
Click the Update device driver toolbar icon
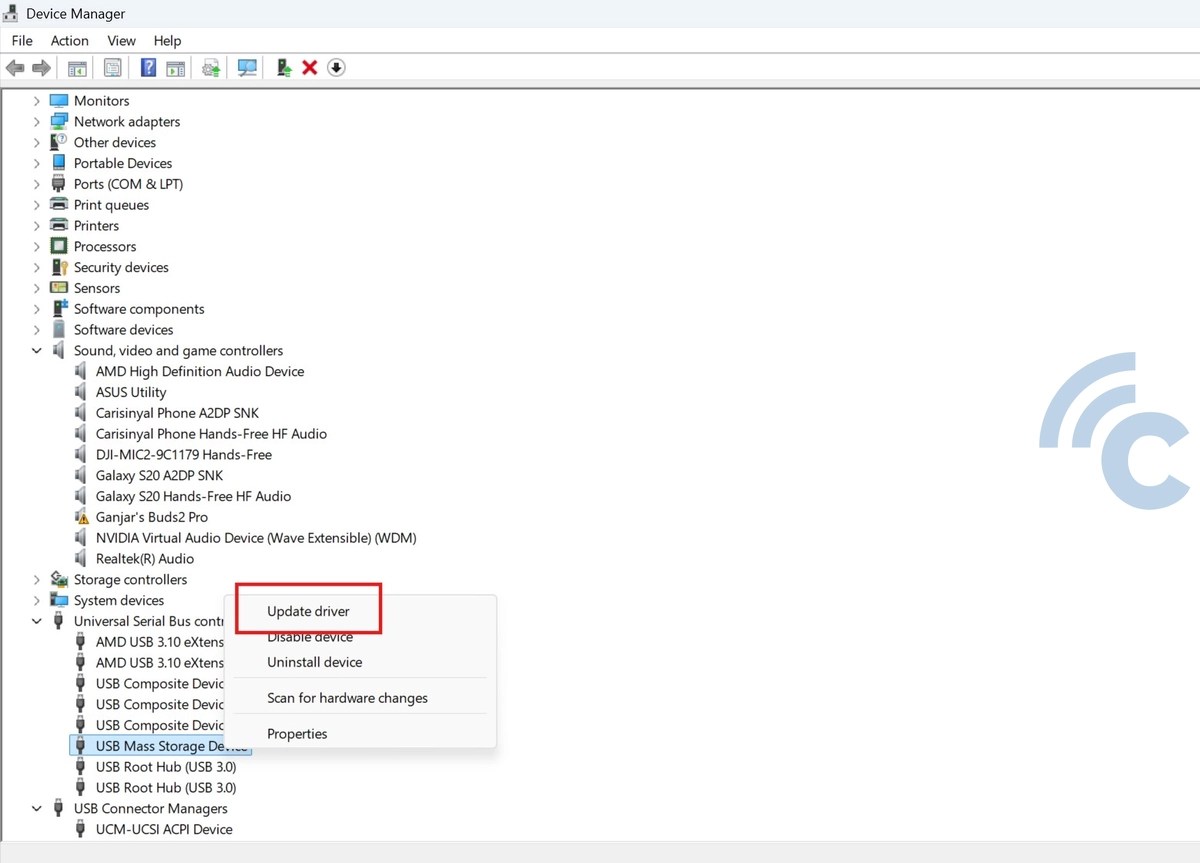211,68
